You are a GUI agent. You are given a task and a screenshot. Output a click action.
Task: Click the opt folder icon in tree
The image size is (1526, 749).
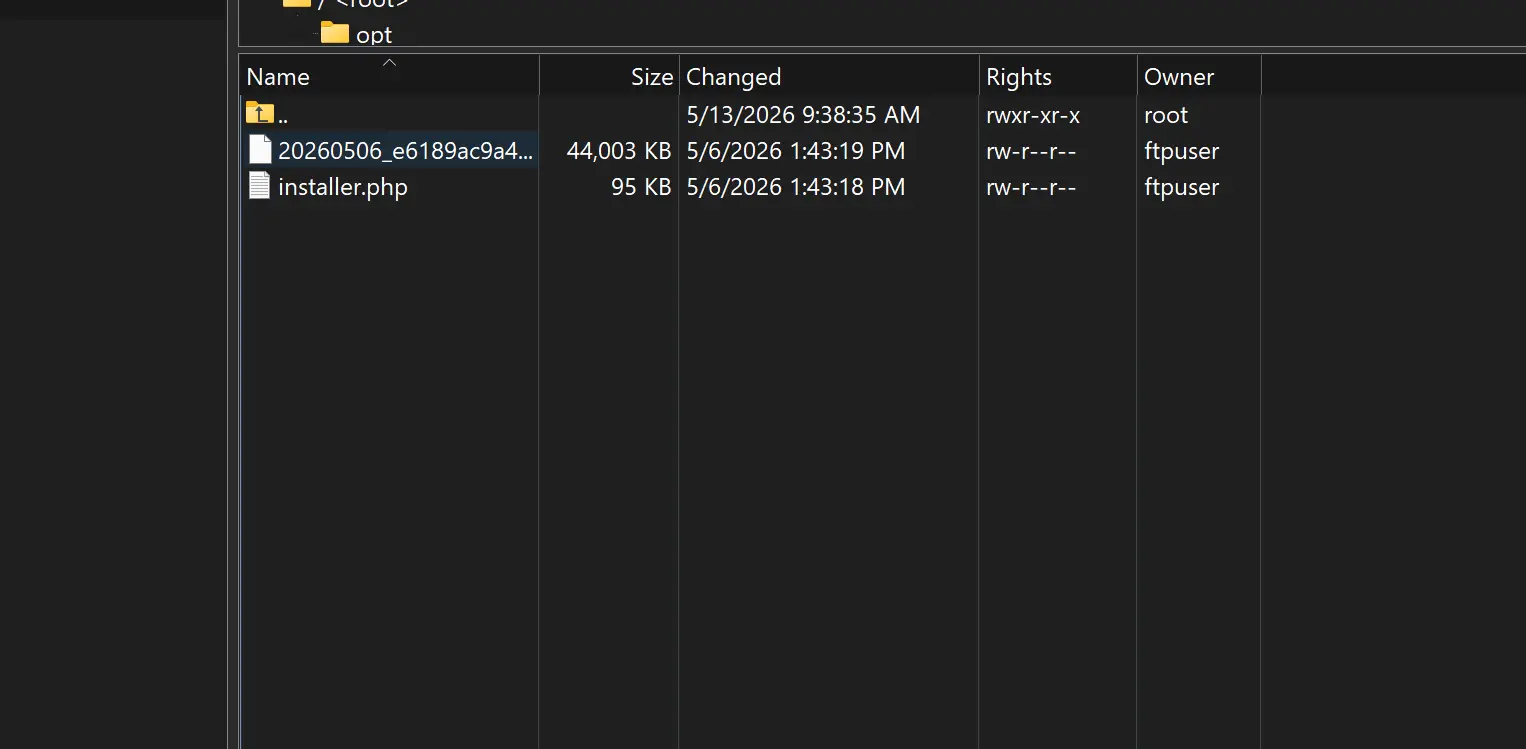pyautogui.click(x=335, y=33)
